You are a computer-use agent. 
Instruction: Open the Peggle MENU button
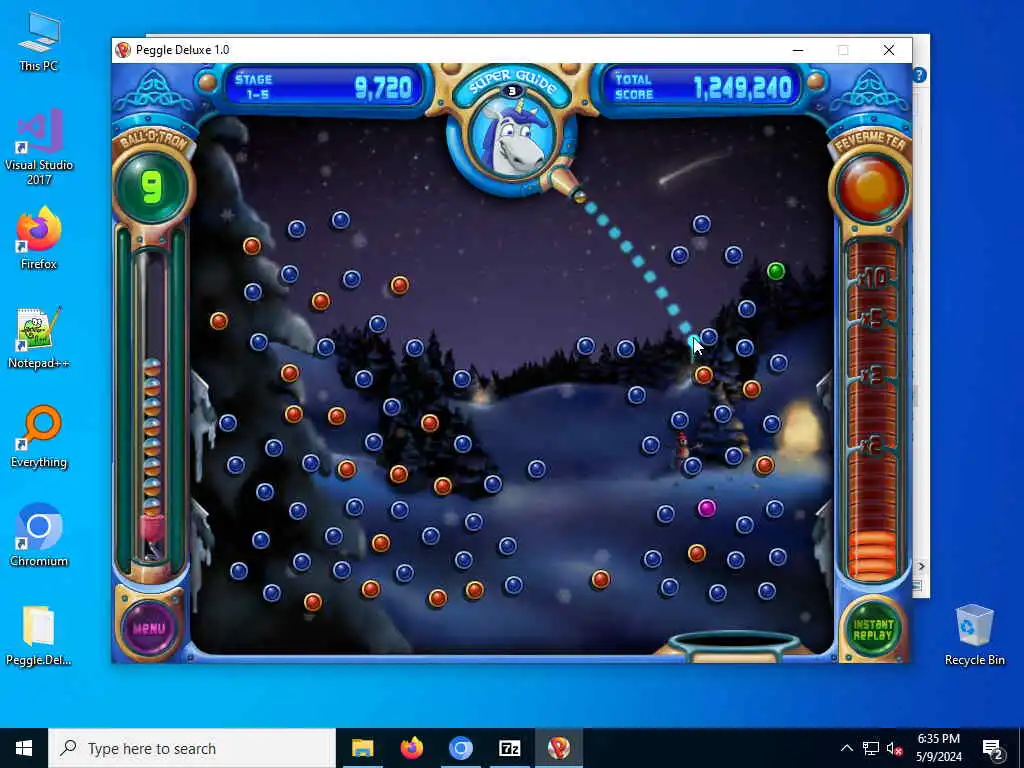(149, 628)
